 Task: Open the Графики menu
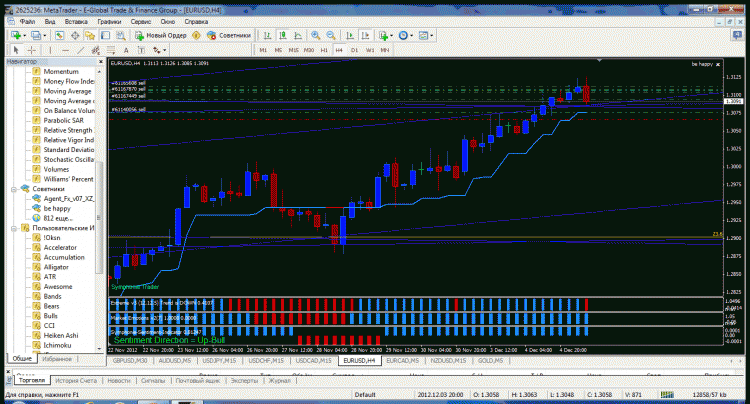tap(109, 22)
